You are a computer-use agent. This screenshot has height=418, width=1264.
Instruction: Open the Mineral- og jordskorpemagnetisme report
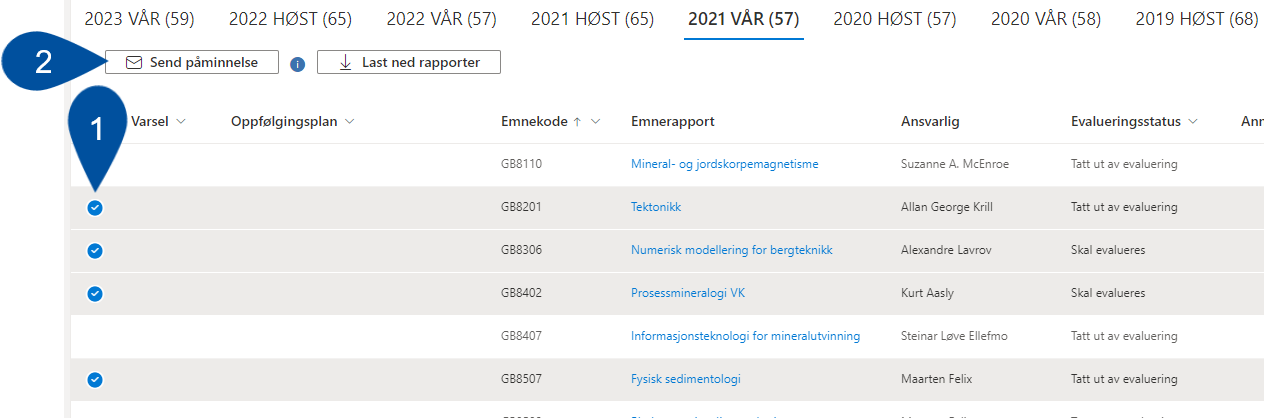point(725,164)
